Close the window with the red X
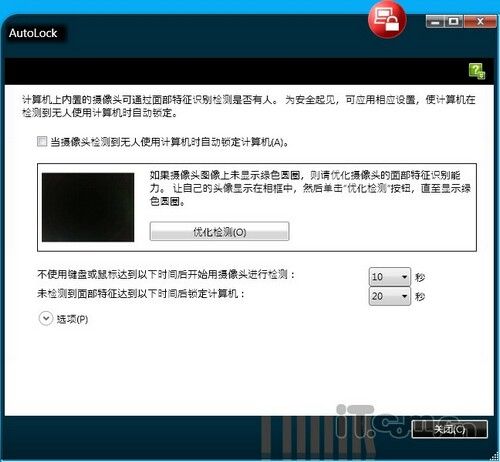This screenshot has width=500, height=462. (480, 22)
